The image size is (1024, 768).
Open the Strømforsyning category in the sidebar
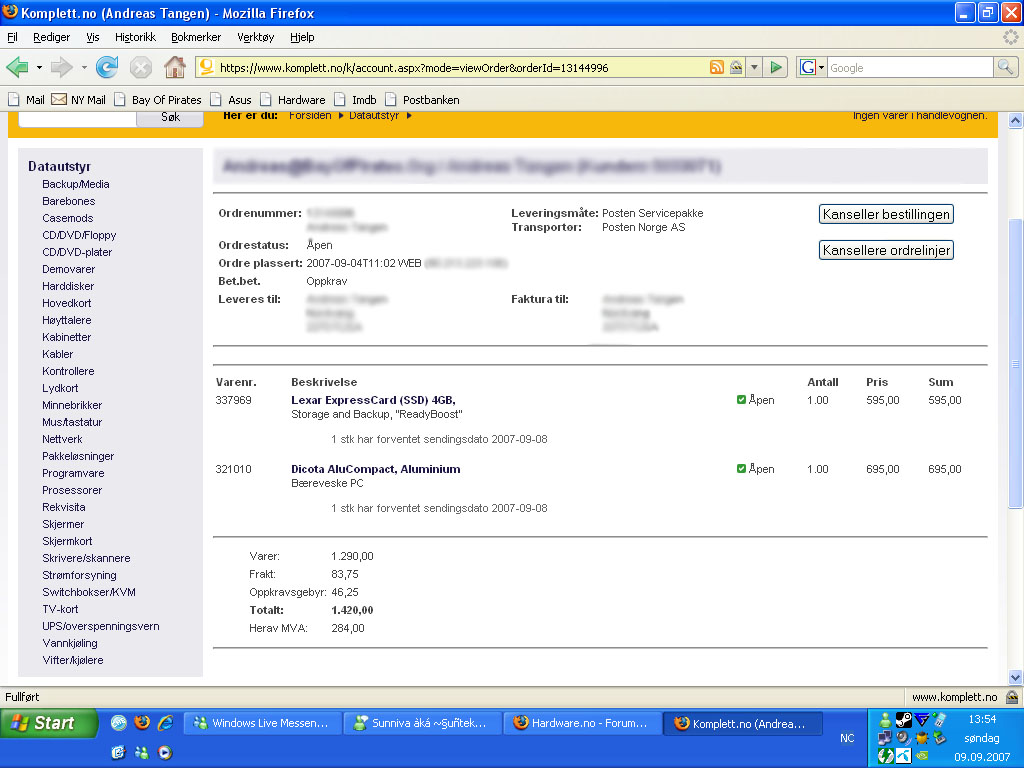tap(80, 575)
